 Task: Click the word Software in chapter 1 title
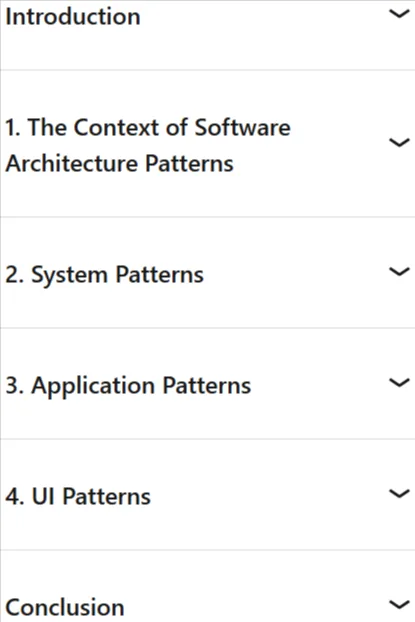click(242, 127)
